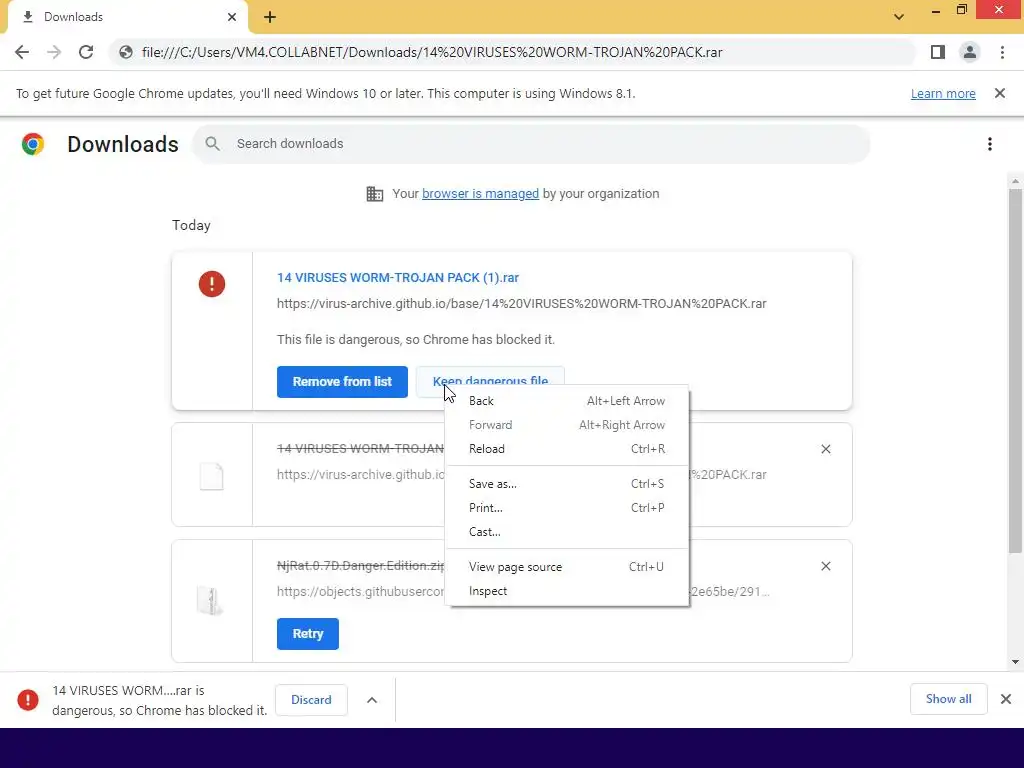1024x768 pixels.
Task: Click the download bar red warning icon
Action: [x=27, y=699]
